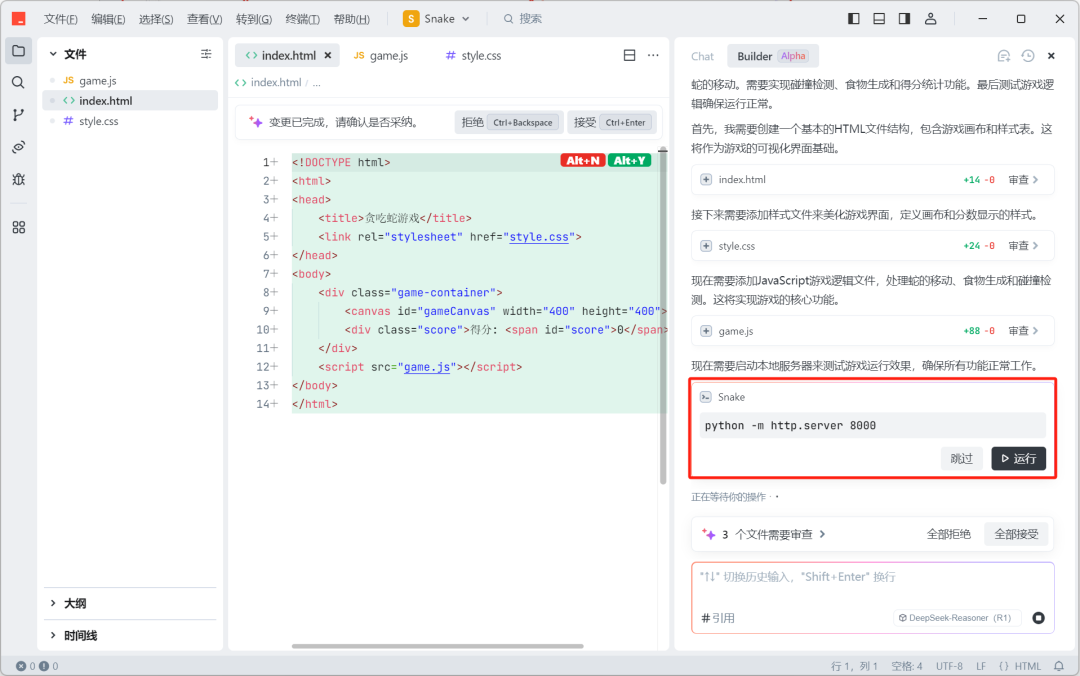Image resolution: width=1080 pixels, height=676 pixels.
Task: Open the DeepSeek-Reasoner model selector
Action: [957, 618]
